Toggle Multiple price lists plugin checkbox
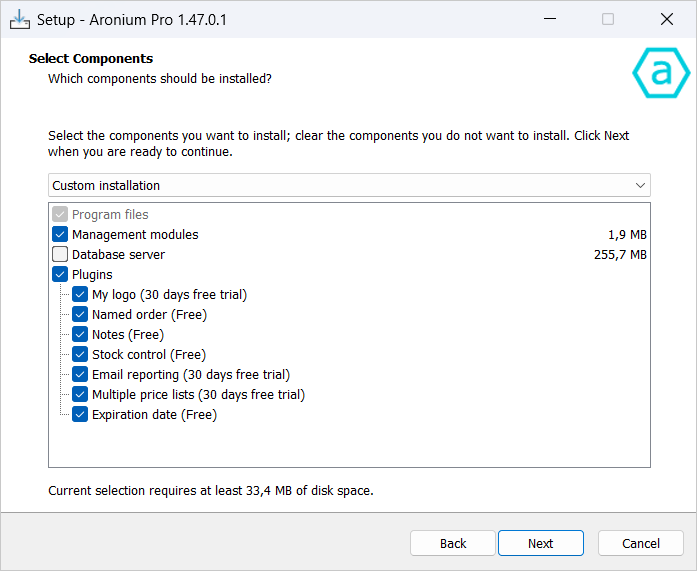 pyautogui.click(x=80, y=395)
